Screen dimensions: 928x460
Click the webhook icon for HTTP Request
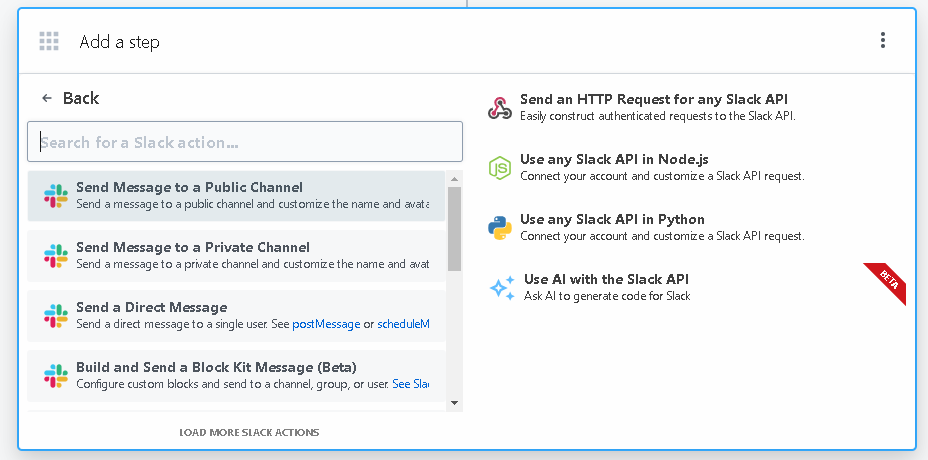(x=500, y=108)
